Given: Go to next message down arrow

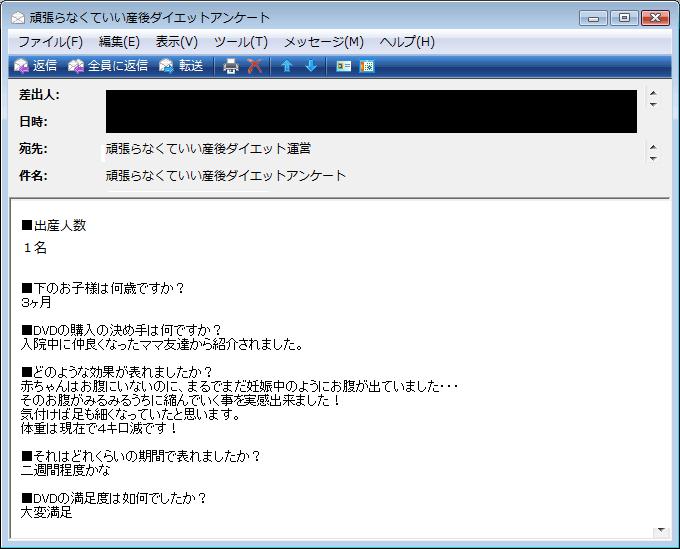Looking at the screenshot, I should 311,66.
